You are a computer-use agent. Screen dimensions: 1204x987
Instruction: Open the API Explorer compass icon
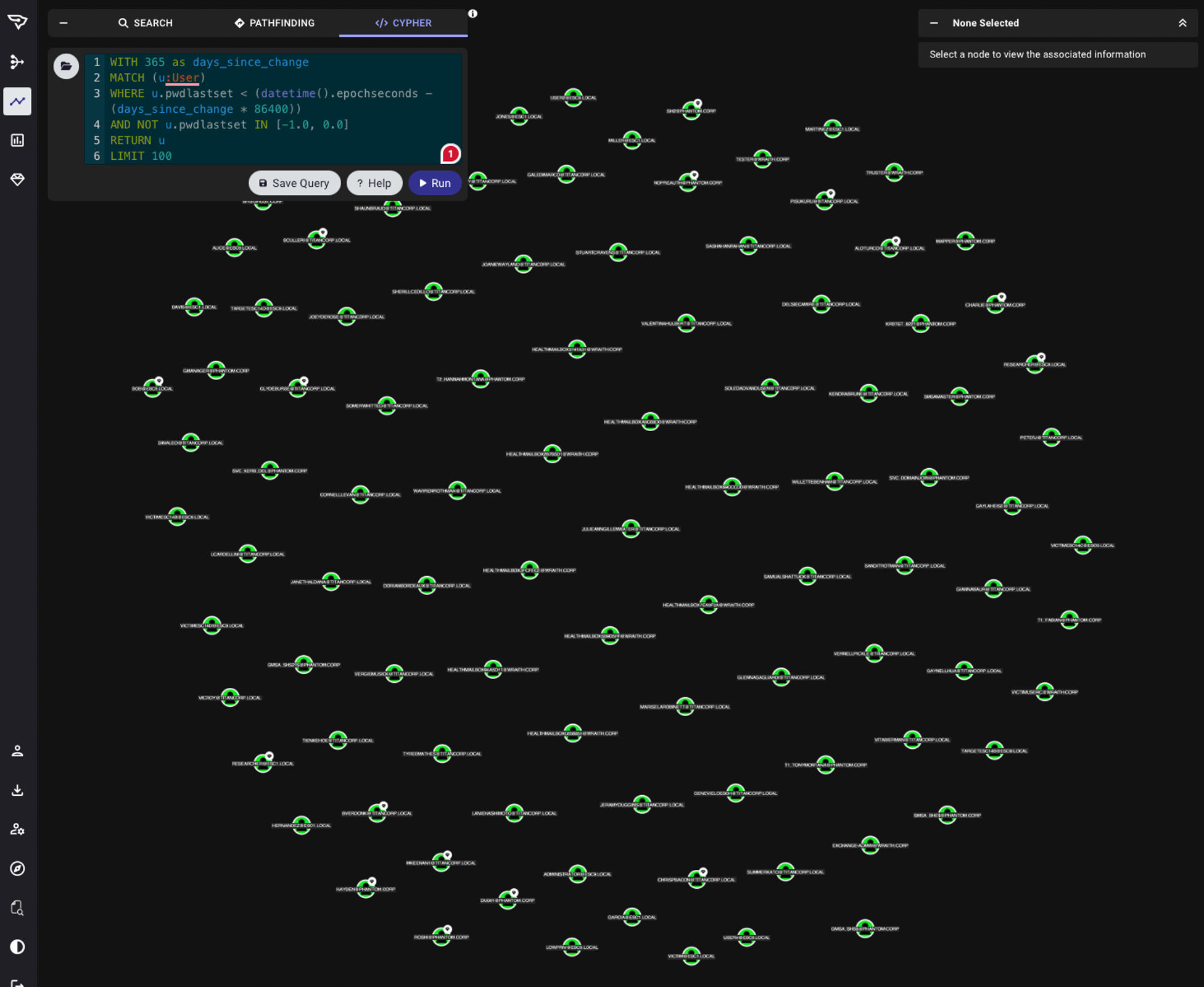[x=17, y=869]
